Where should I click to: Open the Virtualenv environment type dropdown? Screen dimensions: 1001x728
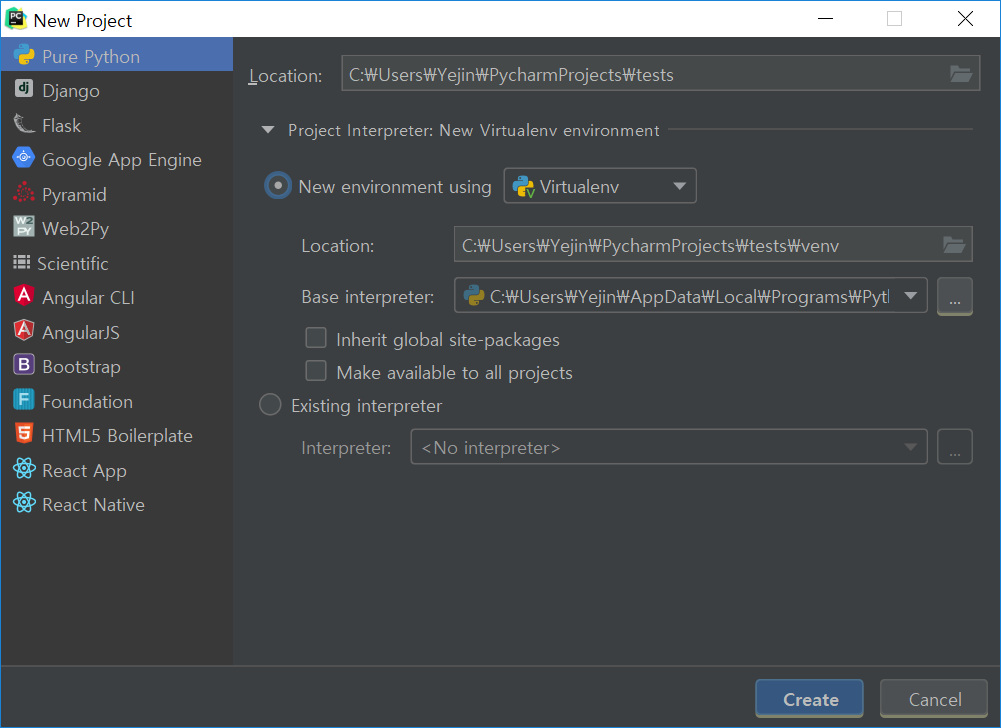(x=599, y=186)
